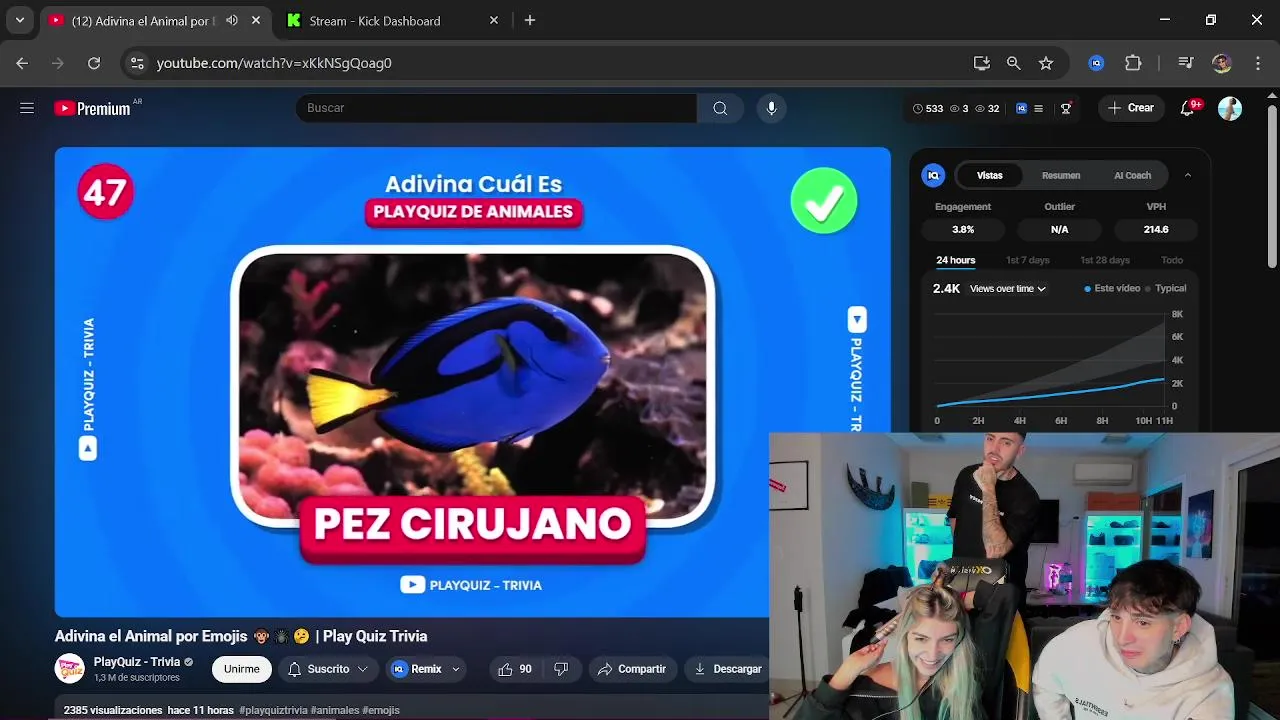Like the video with thumbs up

(x=515, y=669)
